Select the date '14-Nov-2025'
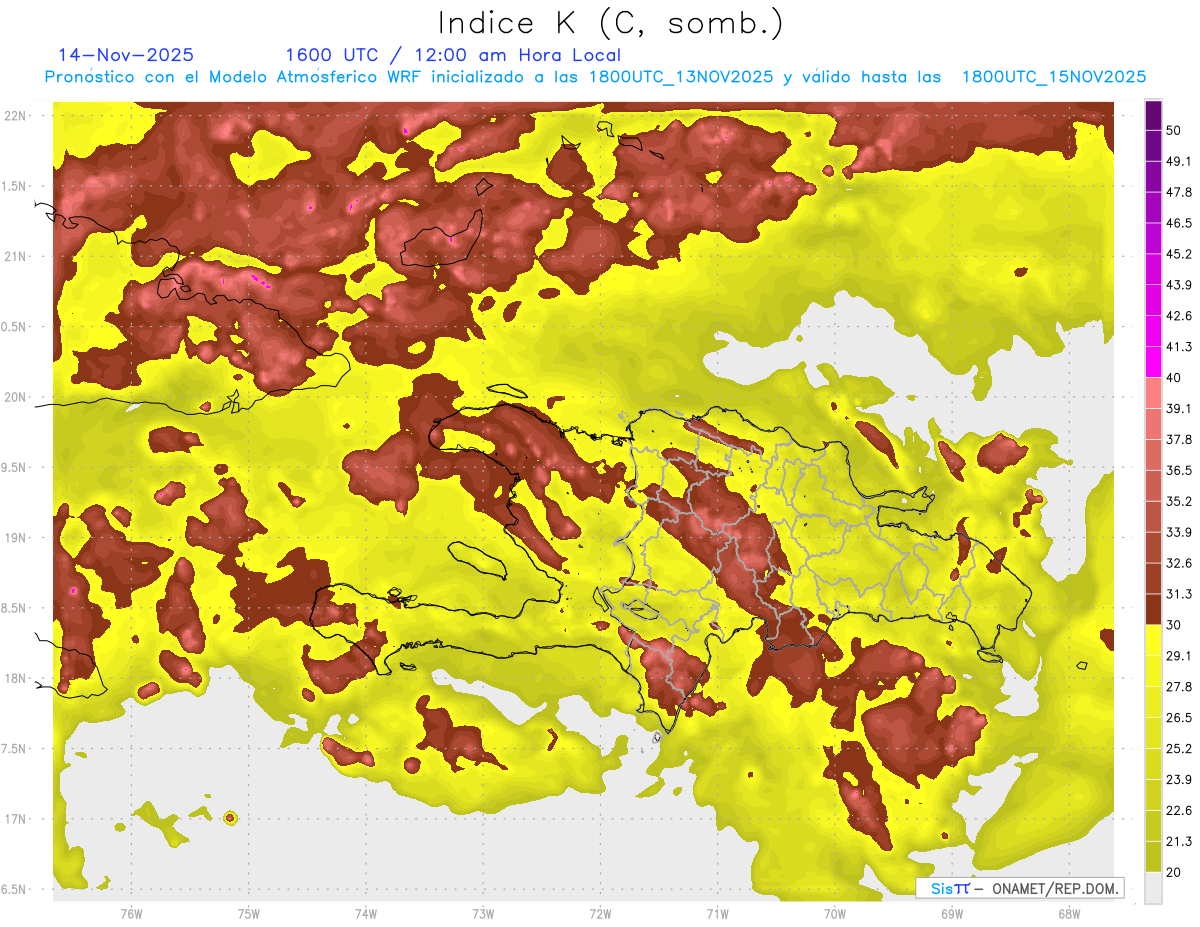The width and height of the screenshot is (1200, 927). [126, 55]
